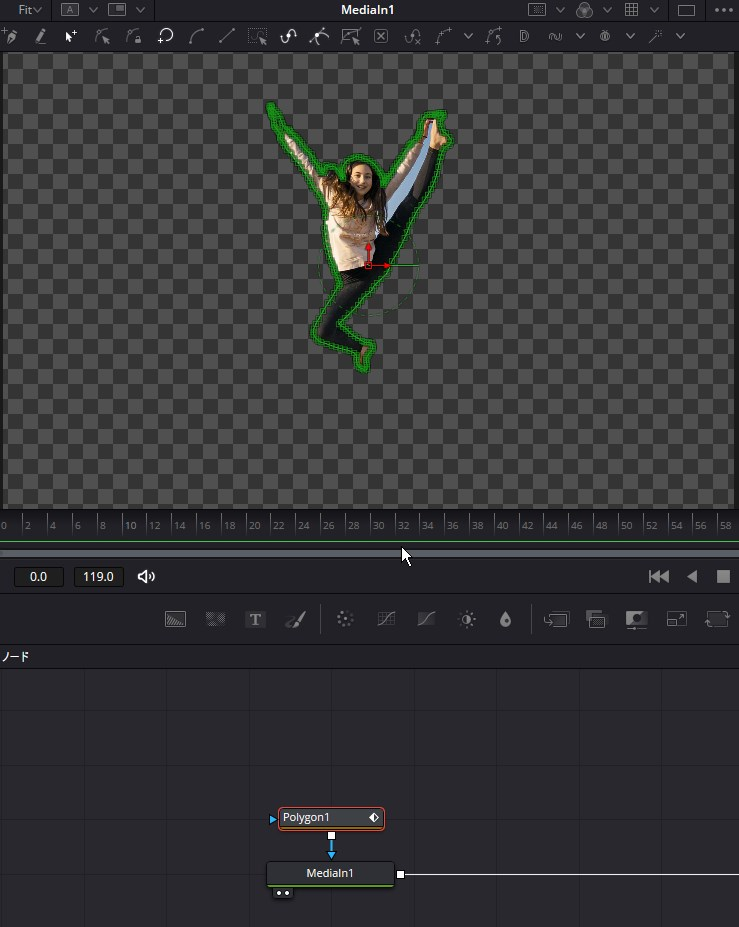Choose the Select All Points marquee icon

[x=257, y=36]
